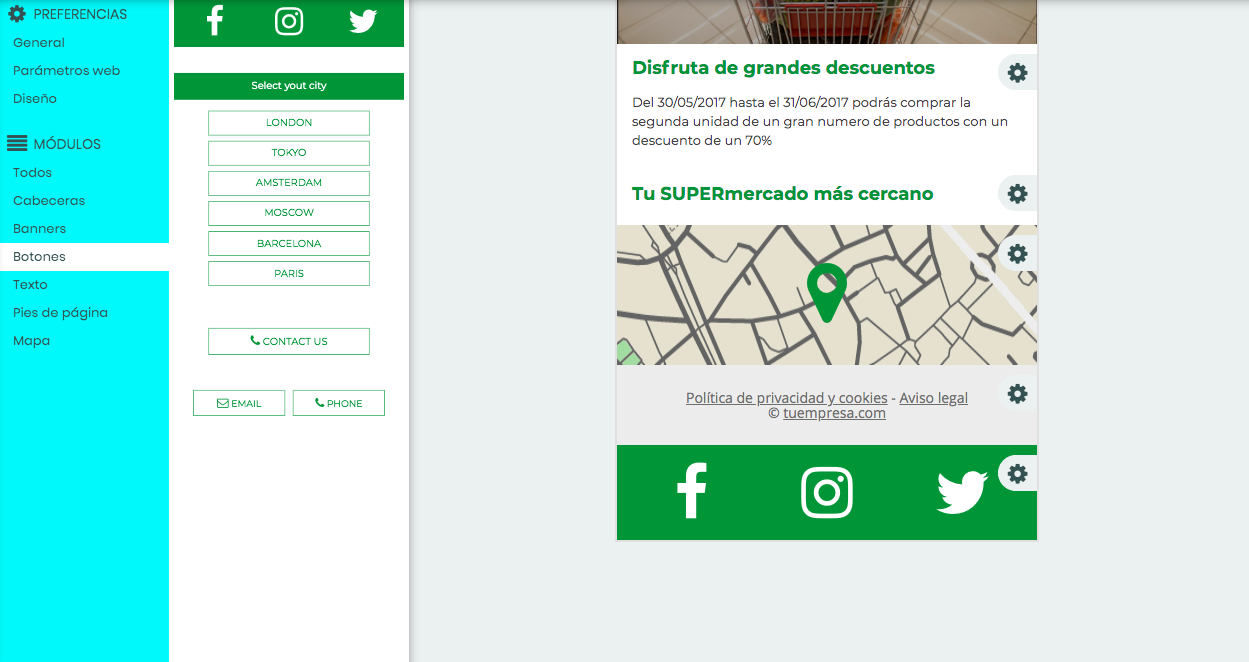The image size is (1249, 662).
Task: Click the MOSCOW city button
Action: pyautogui.click(x=289, y=213)
